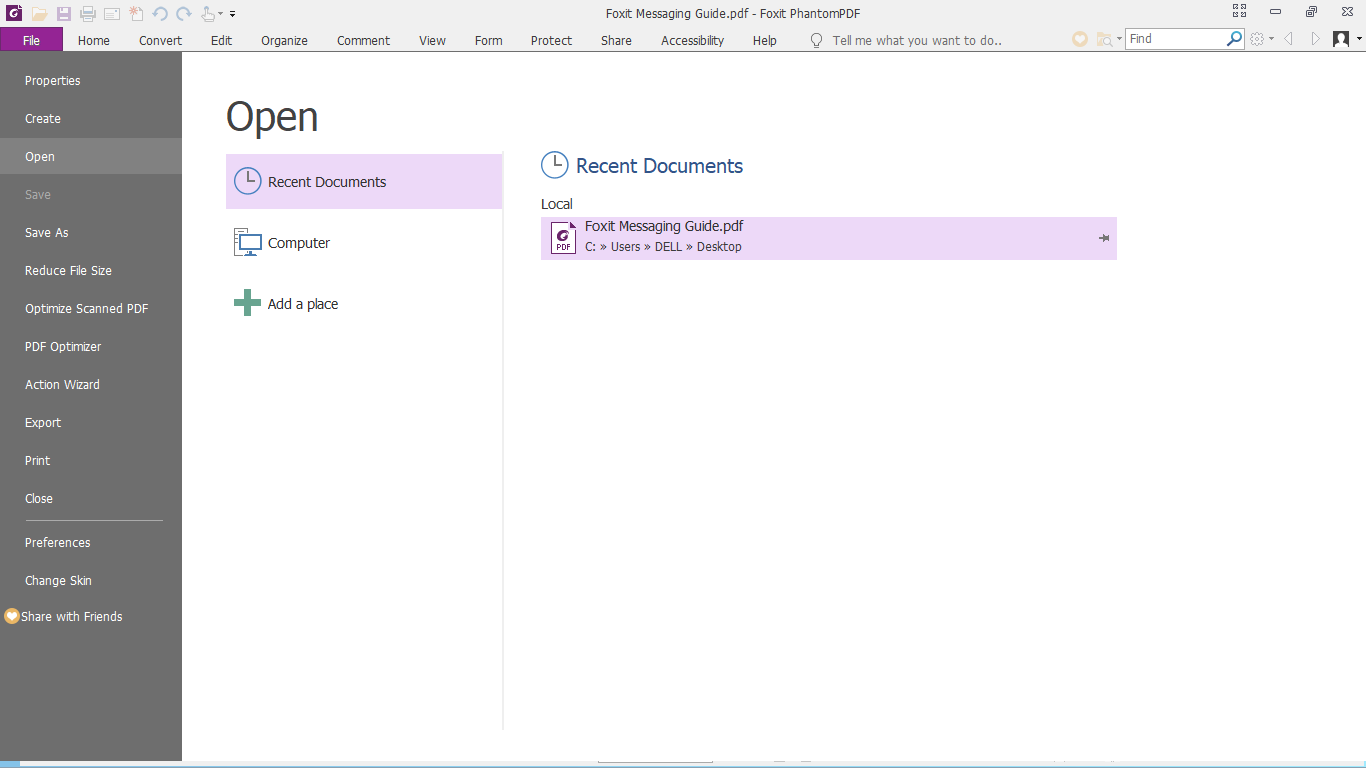Click the Redo arrow icon
Image resolution: width=1366 pixels, height=768 pixels.
click(184, 14)
